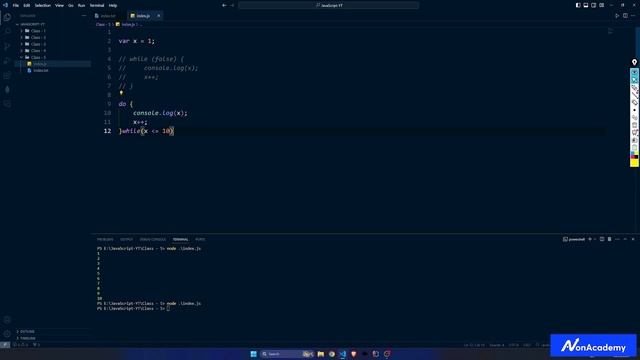Switch to the Output panel tab
This screenshot has width=640, height=360.
pyautogui.click(x=126, y=239)
